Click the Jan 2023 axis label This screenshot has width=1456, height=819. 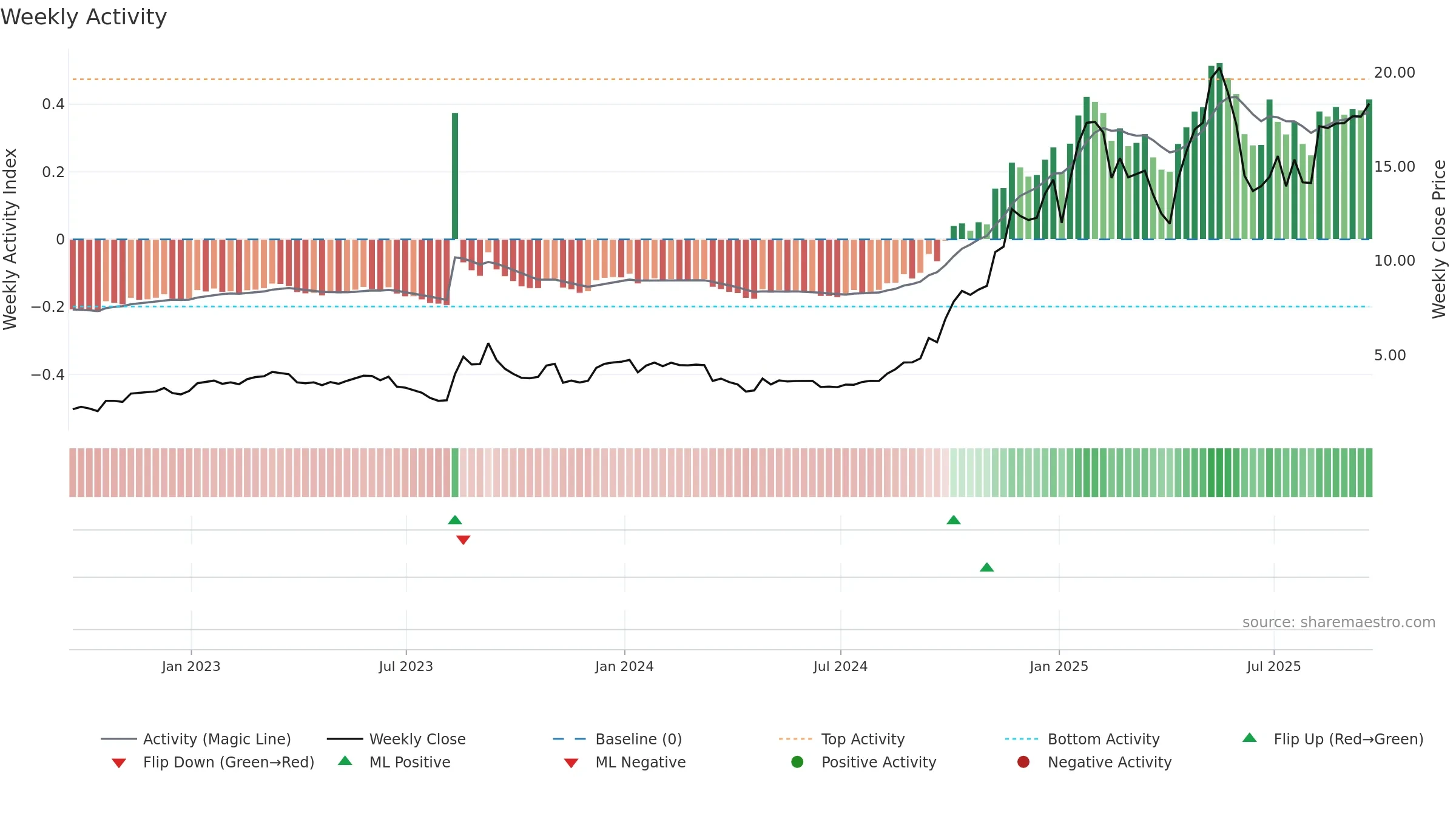(x=191, y=666)
